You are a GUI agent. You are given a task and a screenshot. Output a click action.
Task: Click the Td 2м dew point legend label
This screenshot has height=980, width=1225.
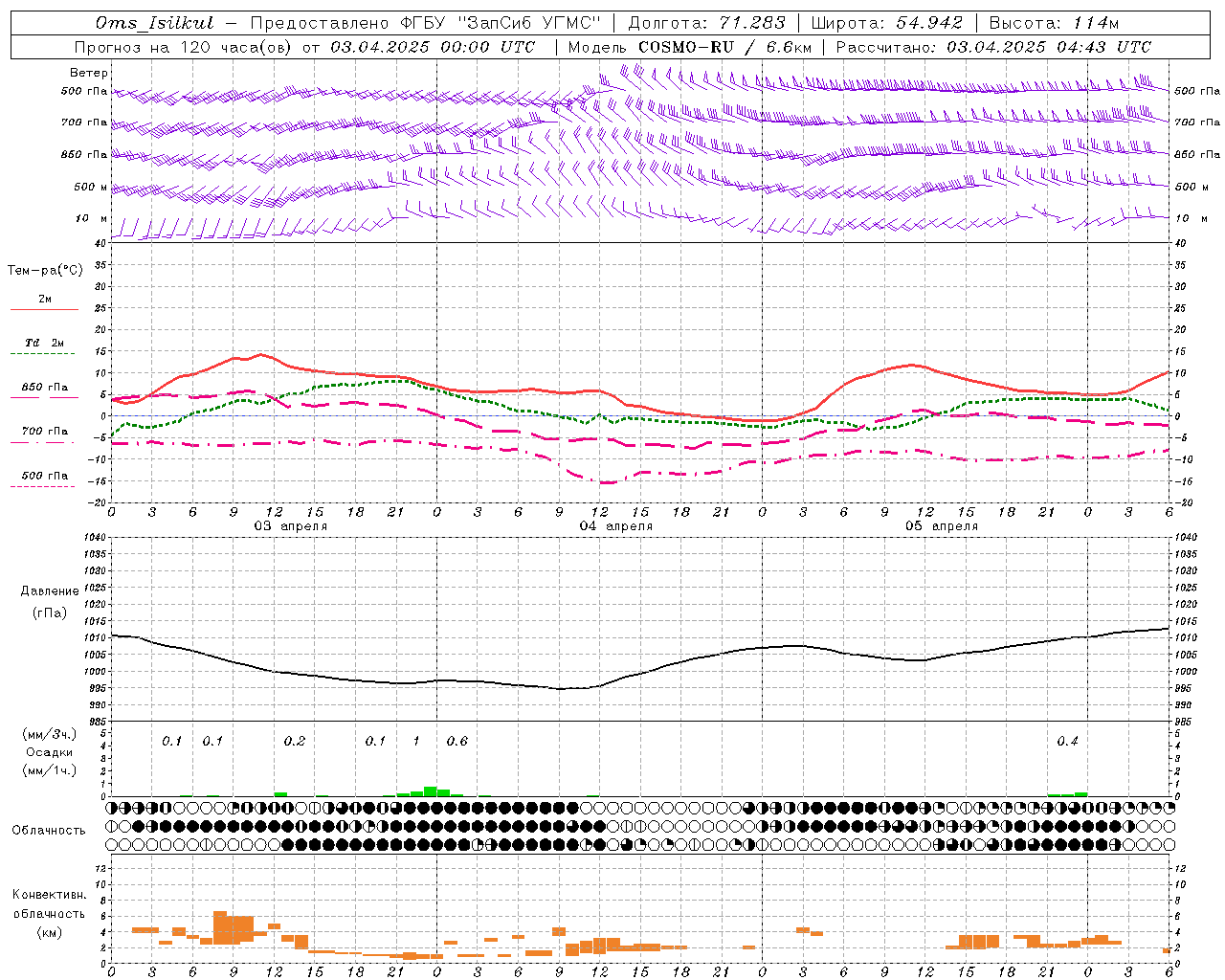pos(44,343)
